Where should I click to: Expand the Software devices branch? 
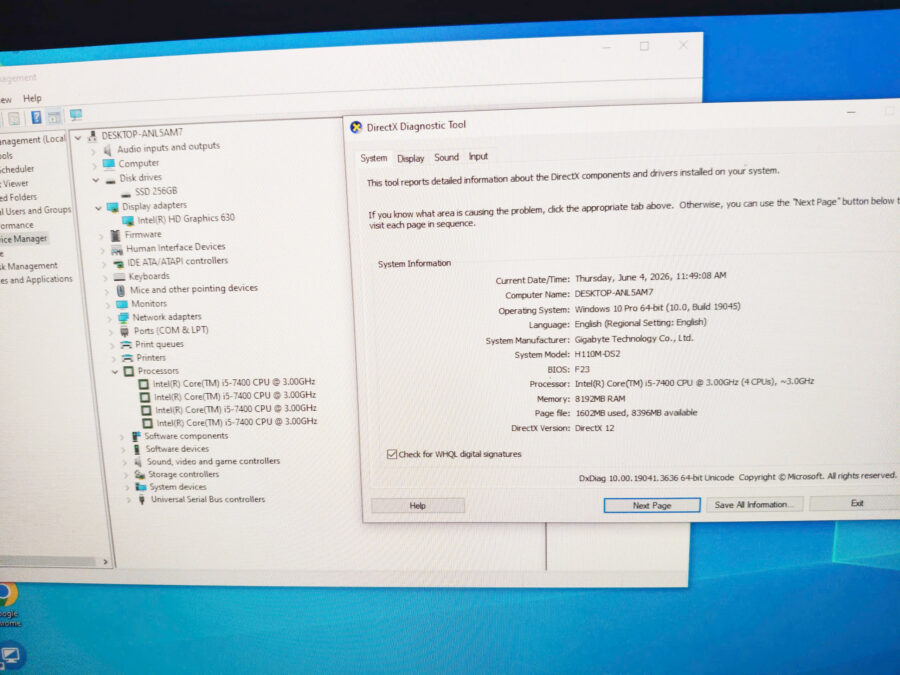[x=123, y=450]
